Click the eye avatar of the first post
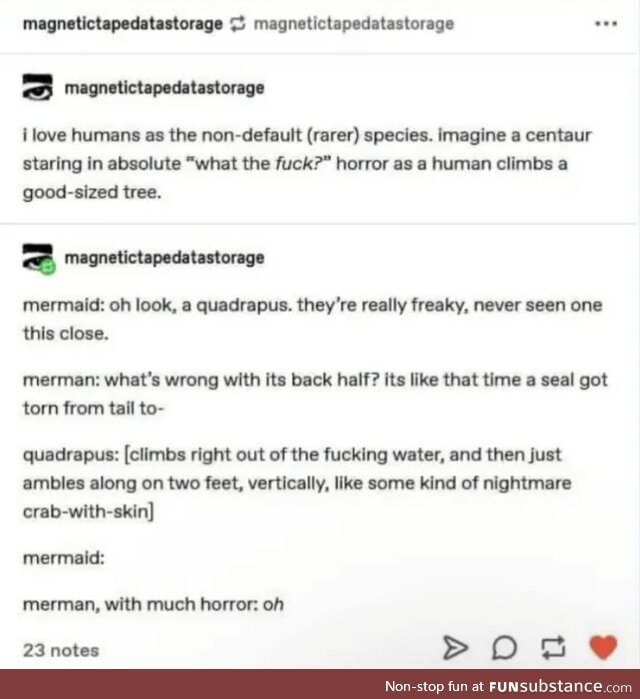Image resolution: width=640 pixels, height=699 pixels. (37, 87)
